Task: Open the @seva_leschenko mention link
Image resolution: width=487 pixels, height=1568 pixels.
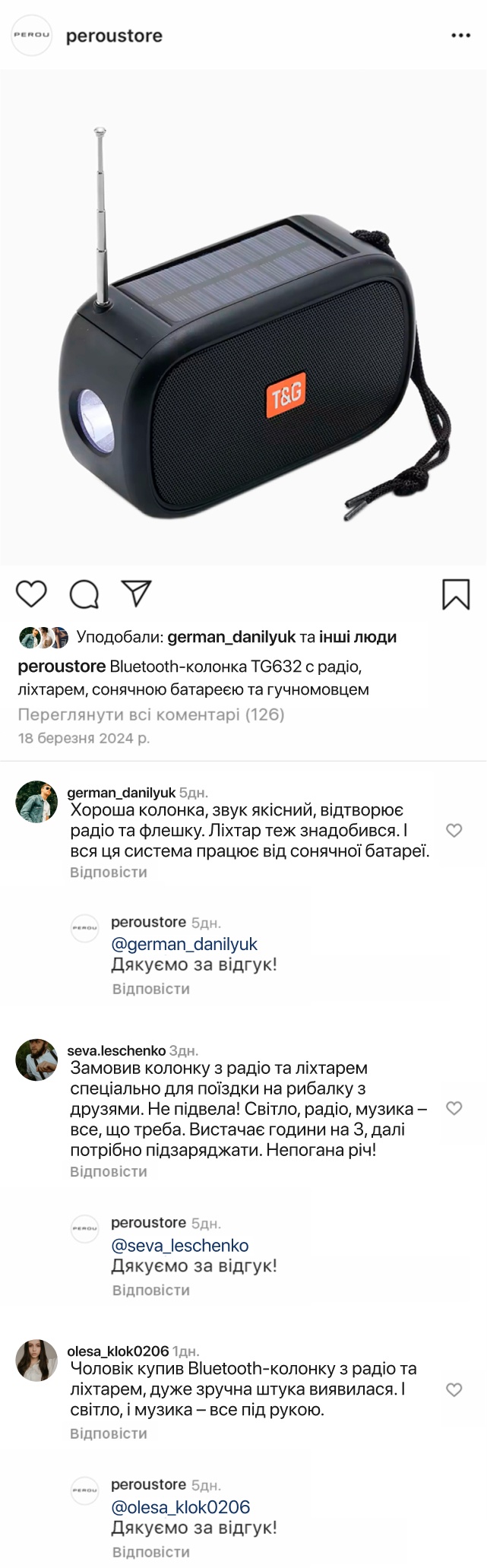Action: coord(180,1246)
